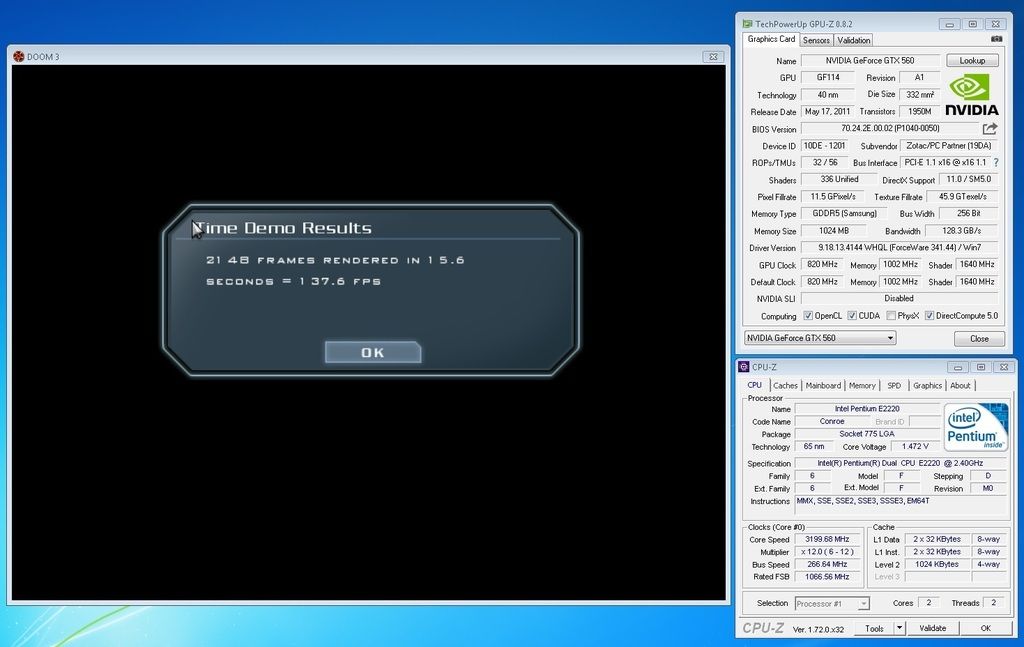Open the Graphics tab in CPU-Z
Viewport: 1024px width, 647px height.
[x=927, y=386]
